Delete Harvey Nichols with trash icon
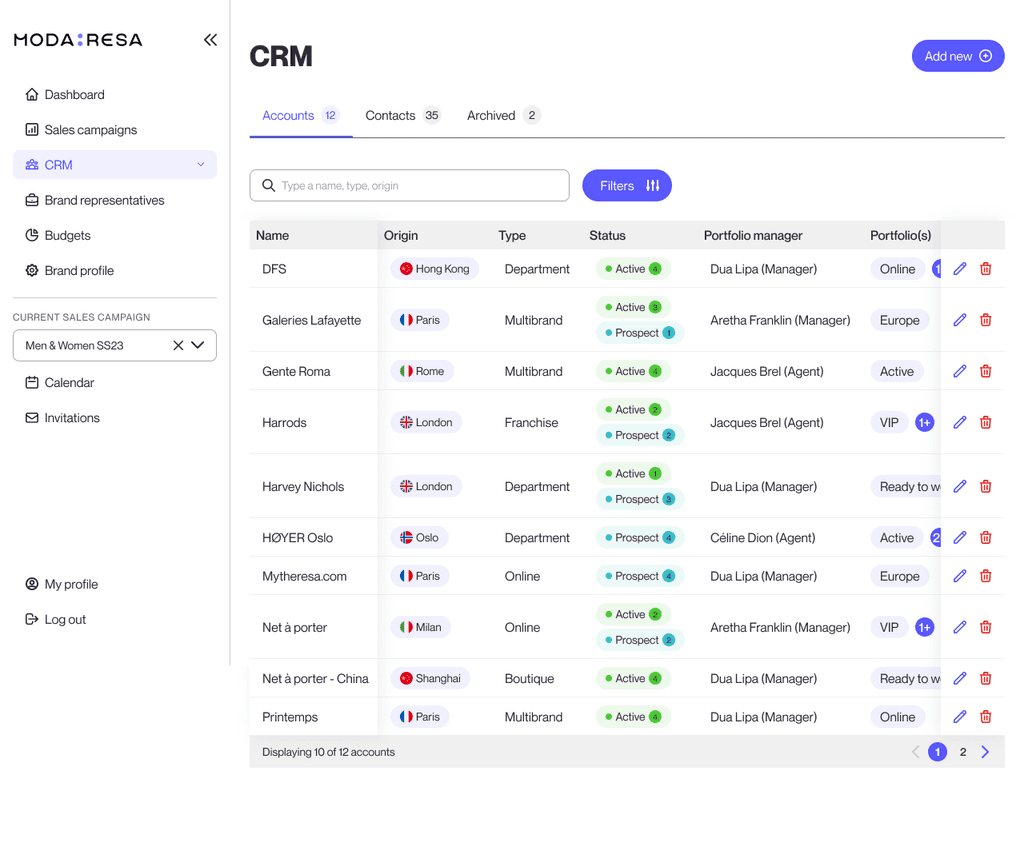This screenshot has height=858, width=1024. tap(985, 486)
